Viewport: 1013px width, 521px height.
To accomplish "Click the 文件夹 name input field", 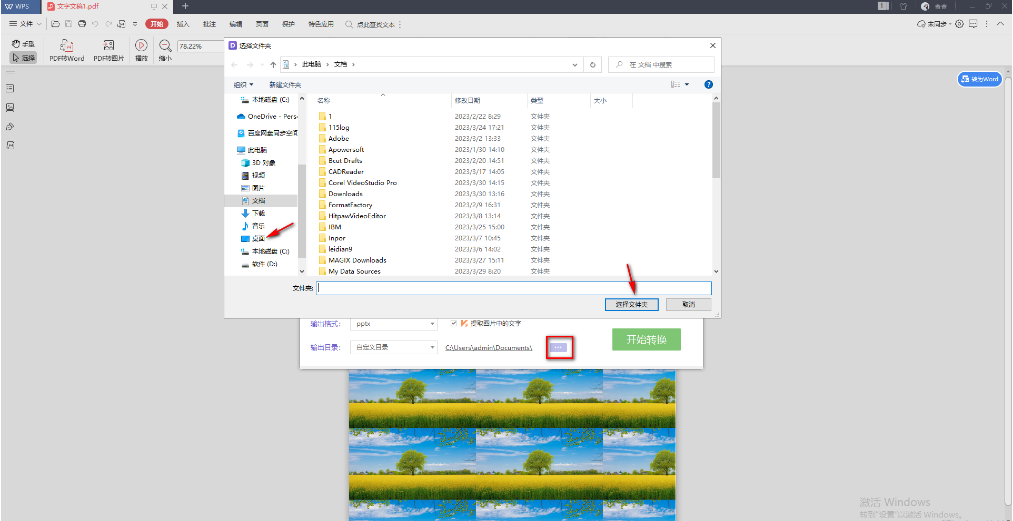I will coord(513,288).
